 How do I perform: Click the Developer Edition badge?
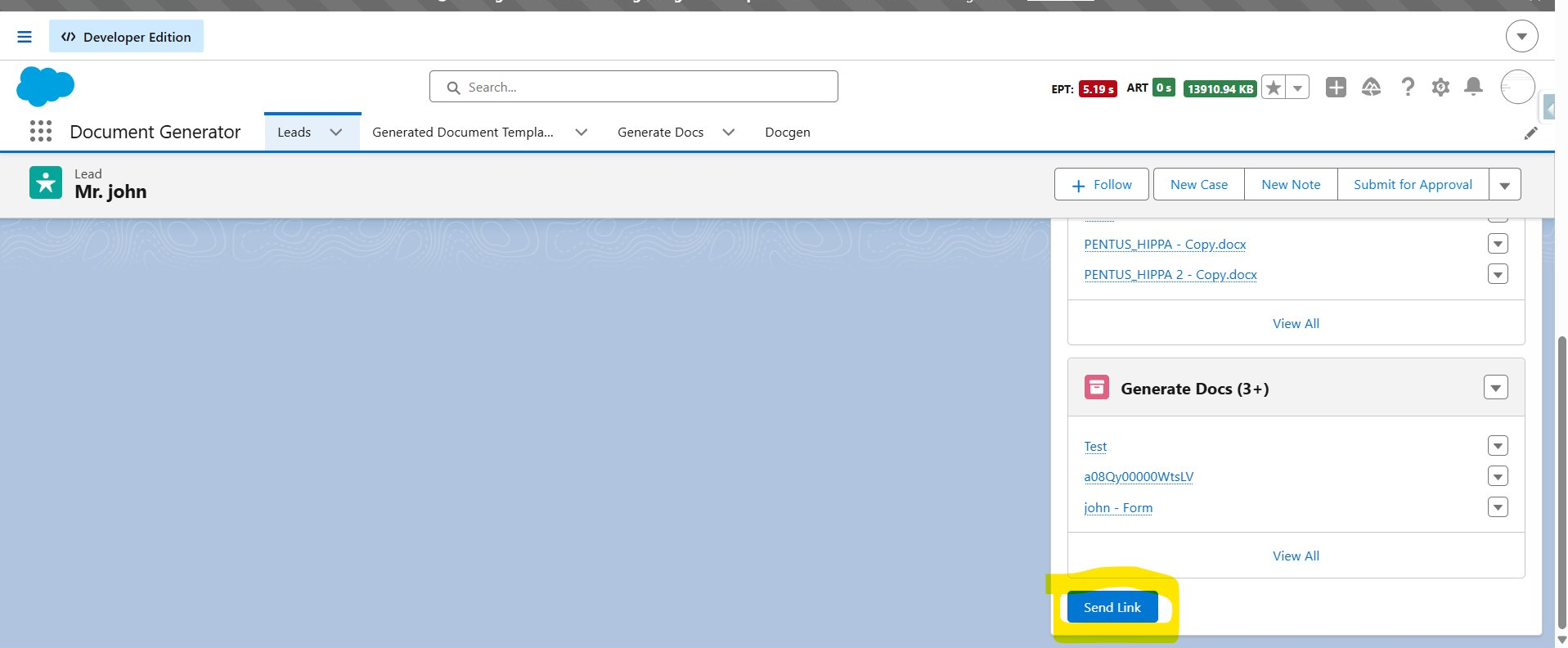(x=126, y=37)
